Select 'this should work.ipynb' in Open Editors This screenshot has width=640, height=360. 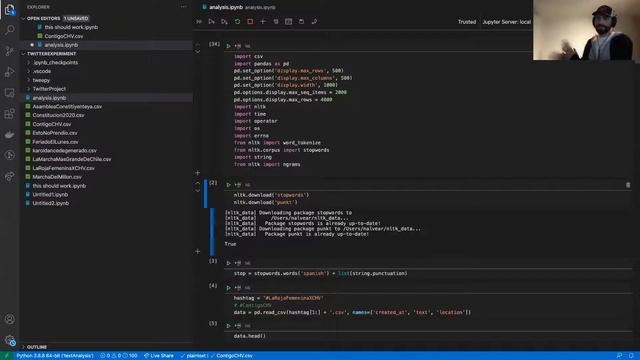71,27
